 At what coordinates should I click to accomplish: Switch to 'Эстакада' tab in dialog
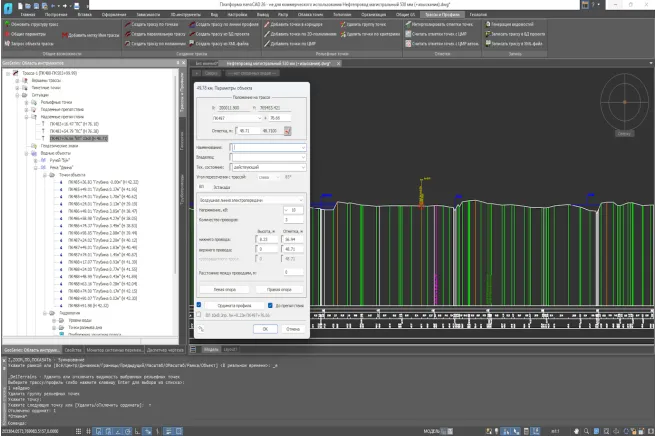pos(222,186)
